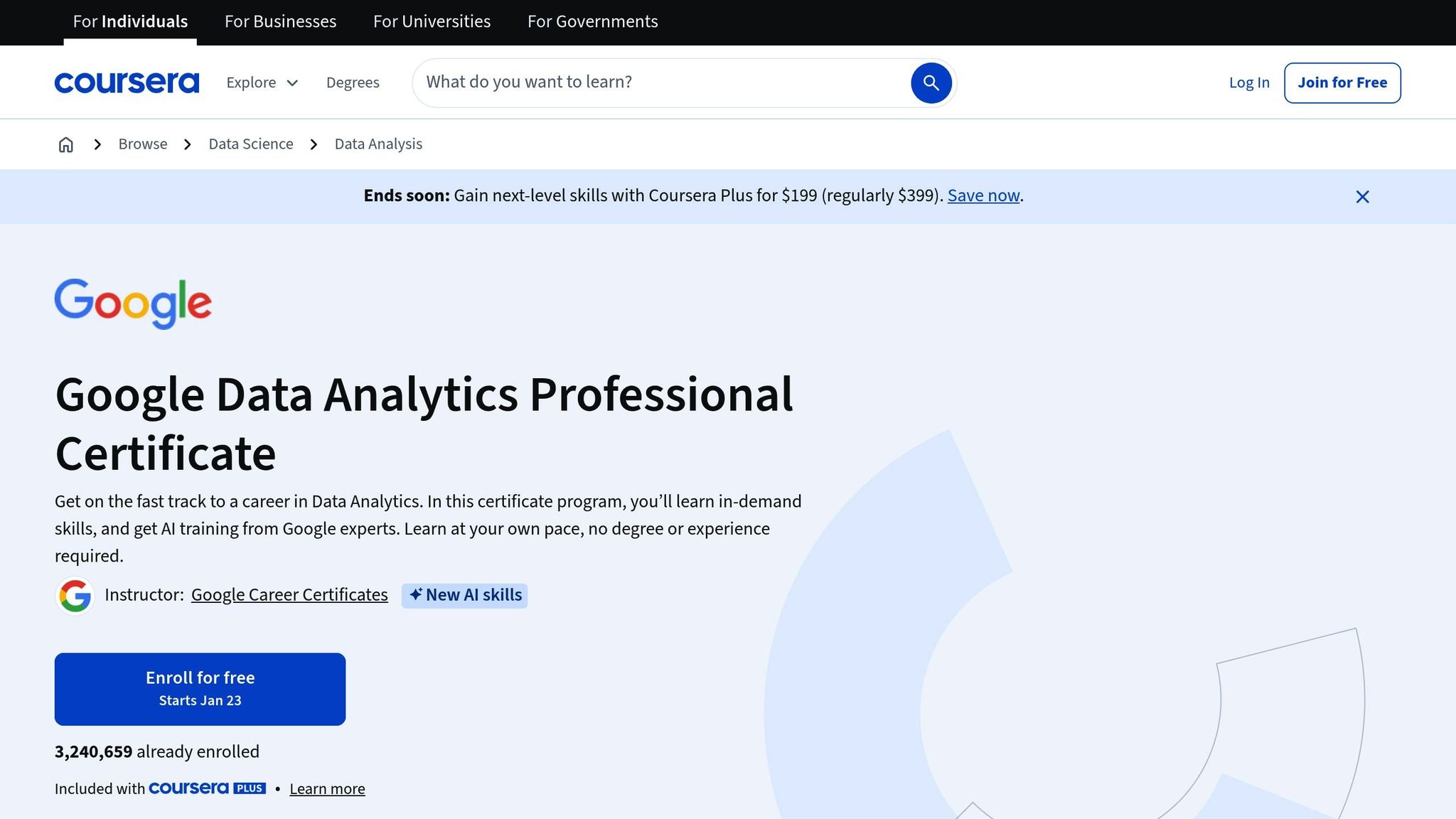Image resolution: width=1456 pixels, height=819 pixels.
Task: Open the For Governments section
Action: point(592,21)
